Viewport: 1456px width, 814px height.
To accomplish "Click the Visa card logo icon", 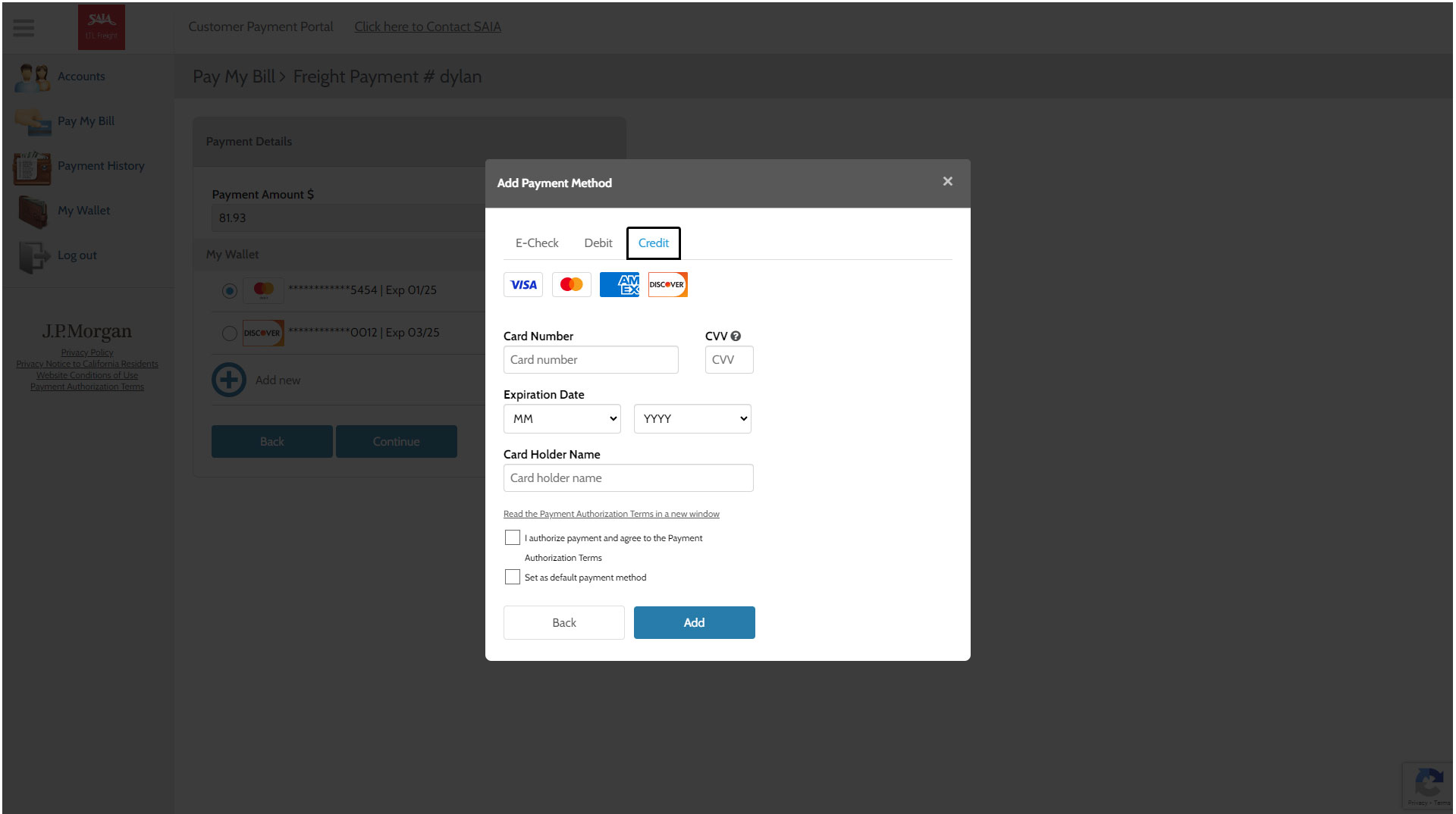I will (x=523, y=285).
